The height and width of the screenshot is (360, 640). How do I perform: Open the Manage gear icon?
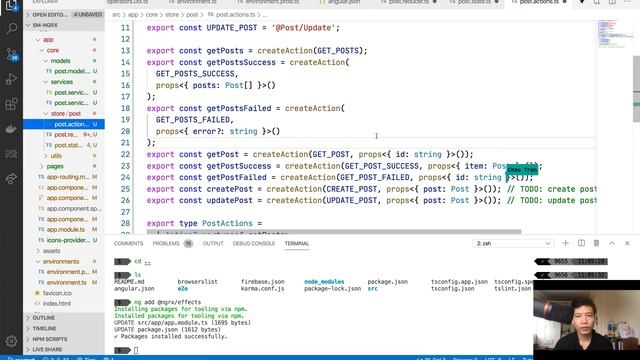tap(11, 341)
